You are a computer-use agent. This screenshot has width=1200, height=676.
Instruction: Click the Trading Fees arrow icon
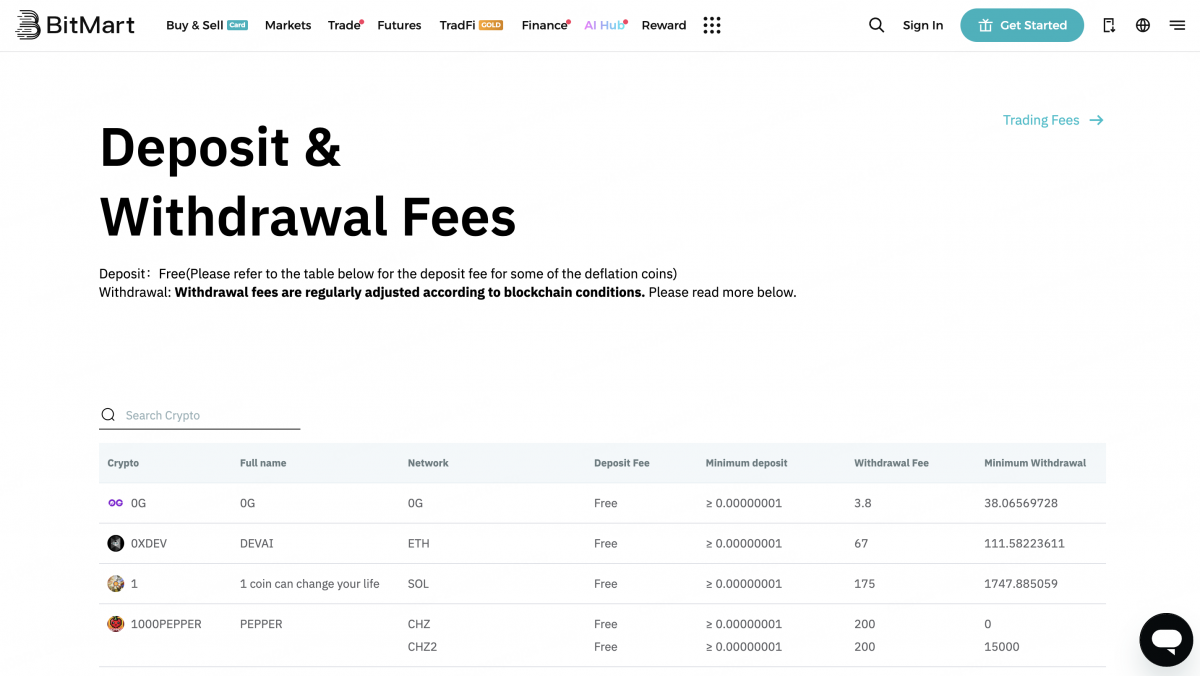[x=1097, y=119]
